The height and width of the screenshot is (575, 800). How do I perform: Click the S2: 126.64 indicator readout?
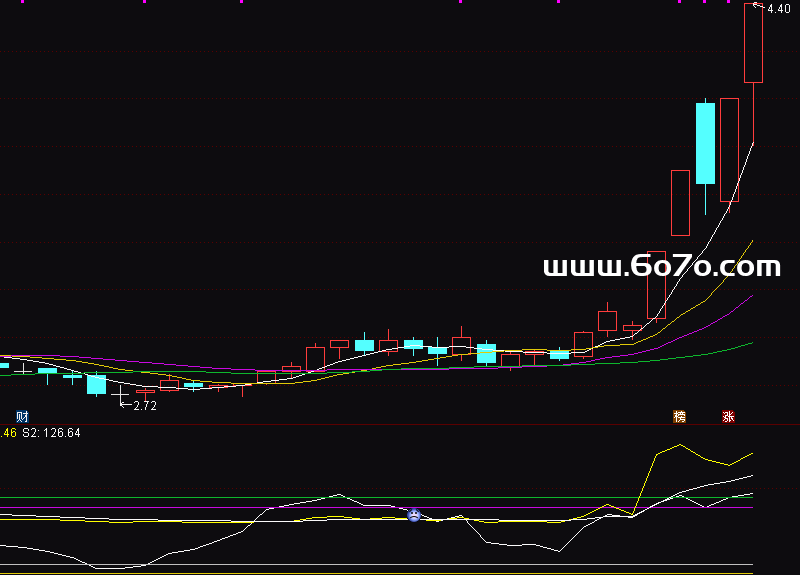point(52,433)
